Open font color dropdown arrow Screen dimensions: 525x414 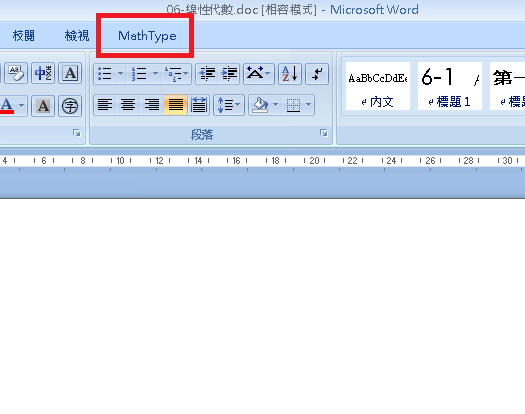21,106
